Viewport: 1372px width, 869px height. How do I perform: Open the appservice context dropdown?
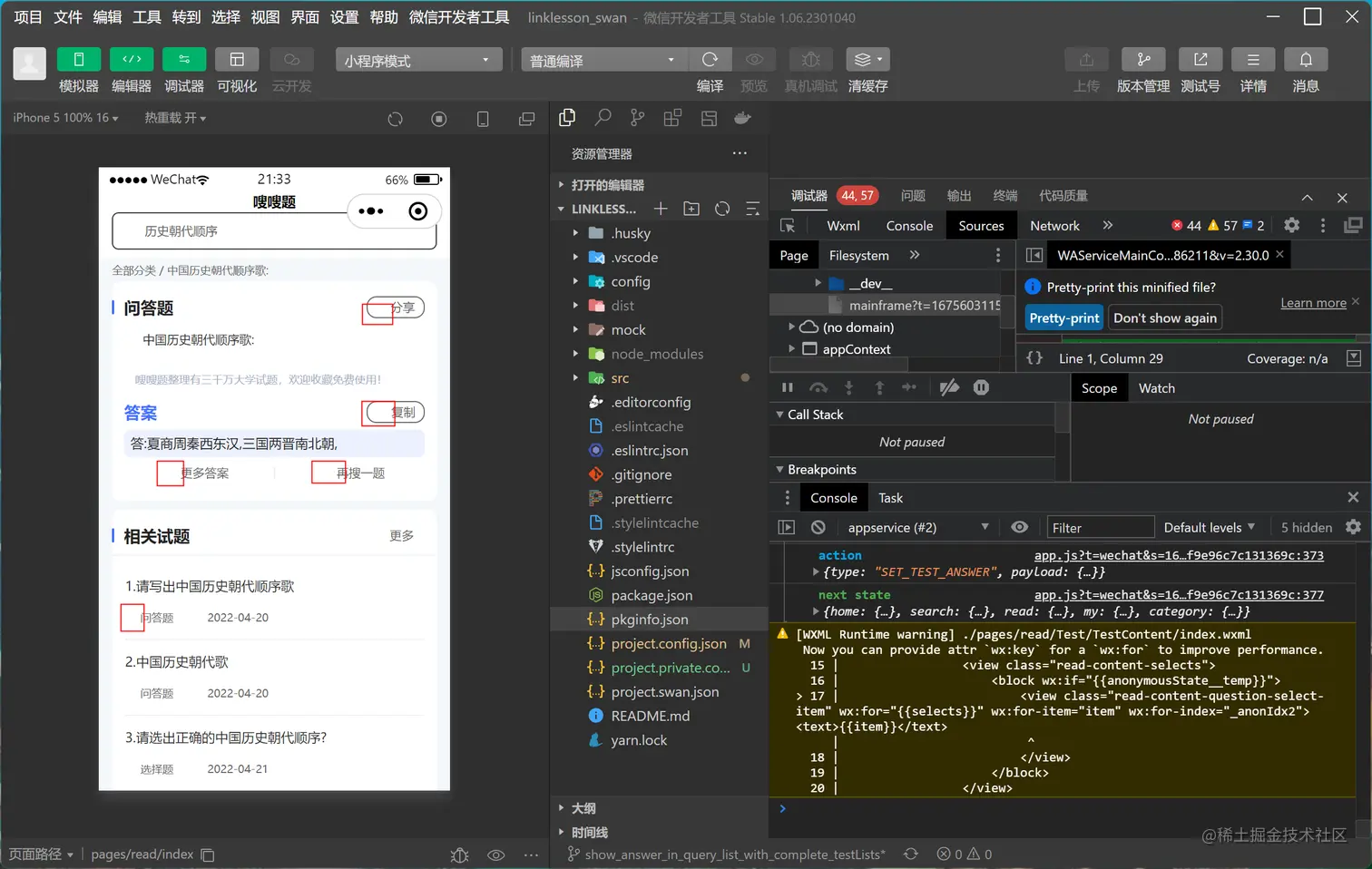[x=917, y=527]
